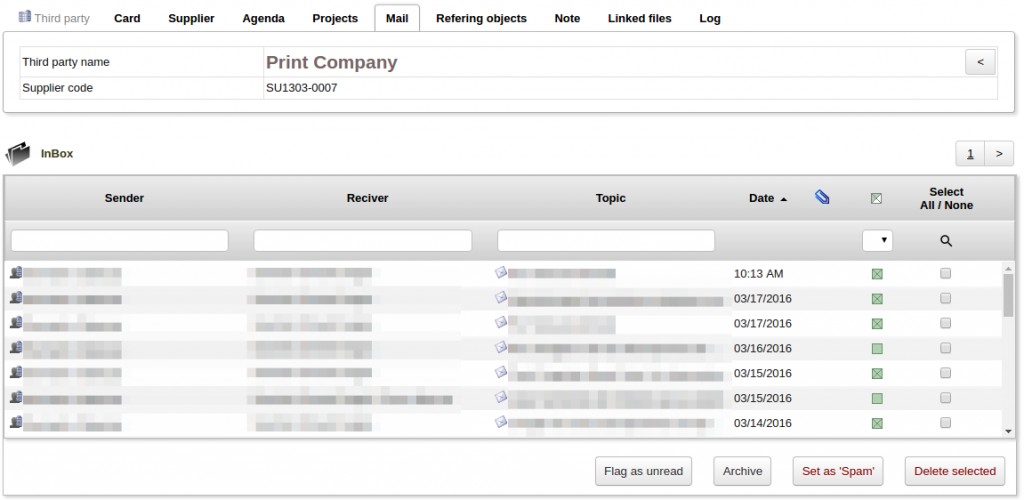The height and width of the screenshot is (500, 1024).
Task: Open the read-status filter dropdown
Action: (877, 241)
